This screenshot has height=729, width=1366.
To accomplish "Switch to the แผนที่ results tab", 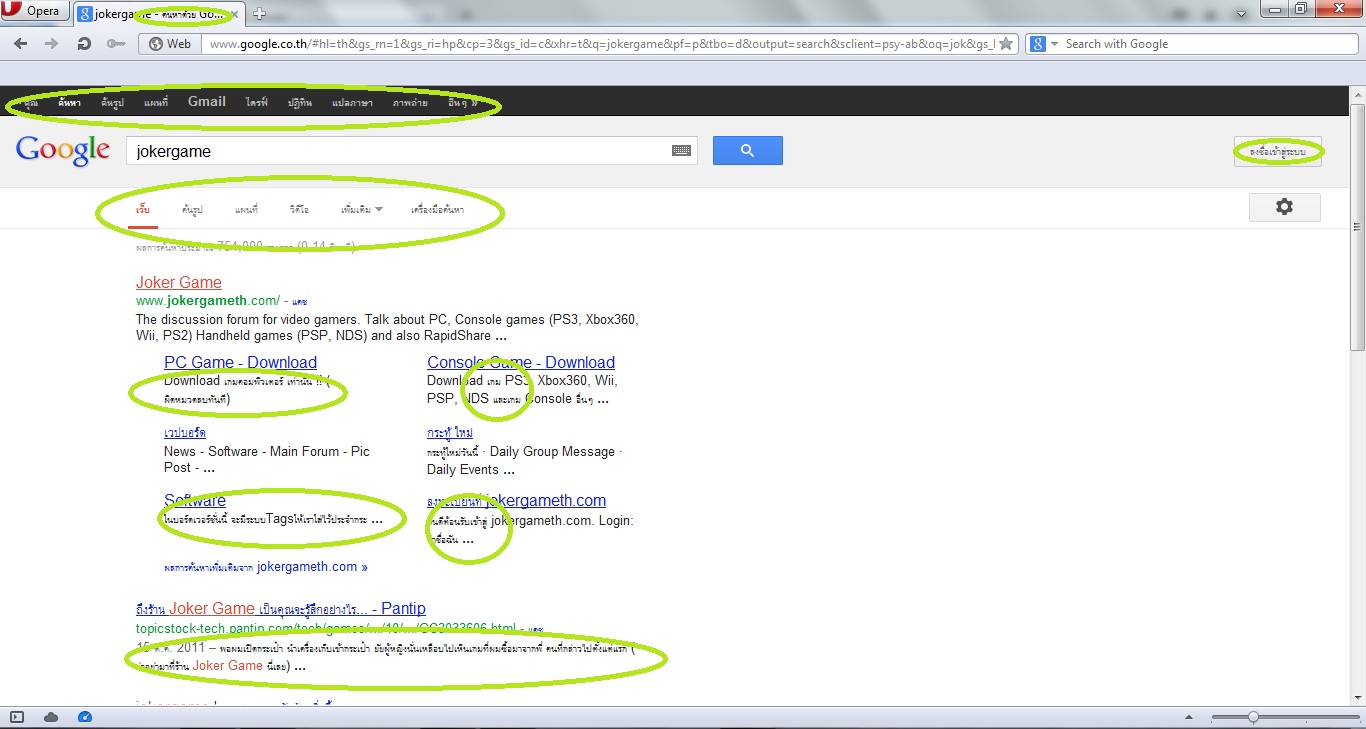I will coord(246,210).
